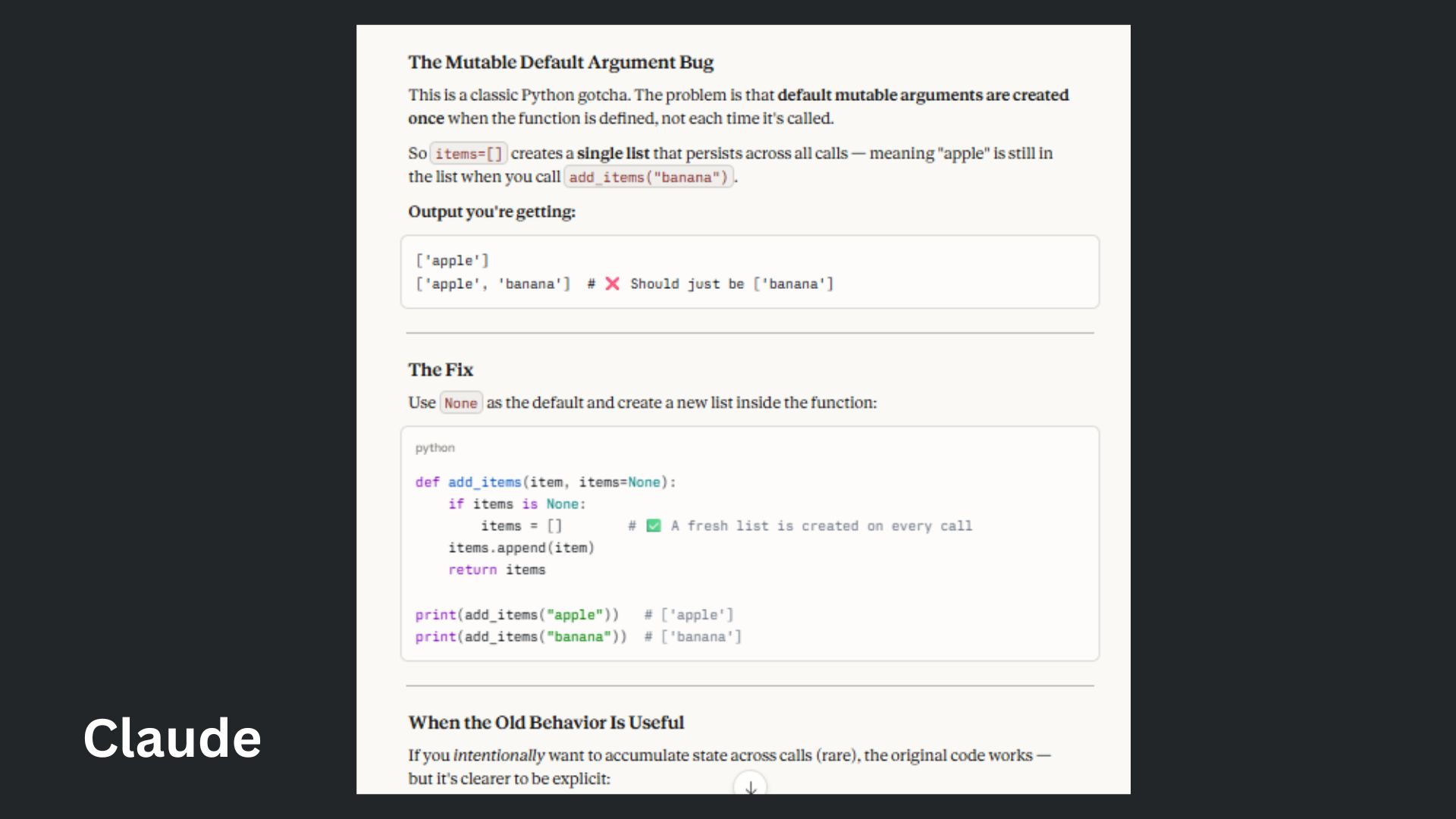This screenshot has width=1456, height=819.
Task: Click the bold "single list" text
Action: (x=613, y=153)
